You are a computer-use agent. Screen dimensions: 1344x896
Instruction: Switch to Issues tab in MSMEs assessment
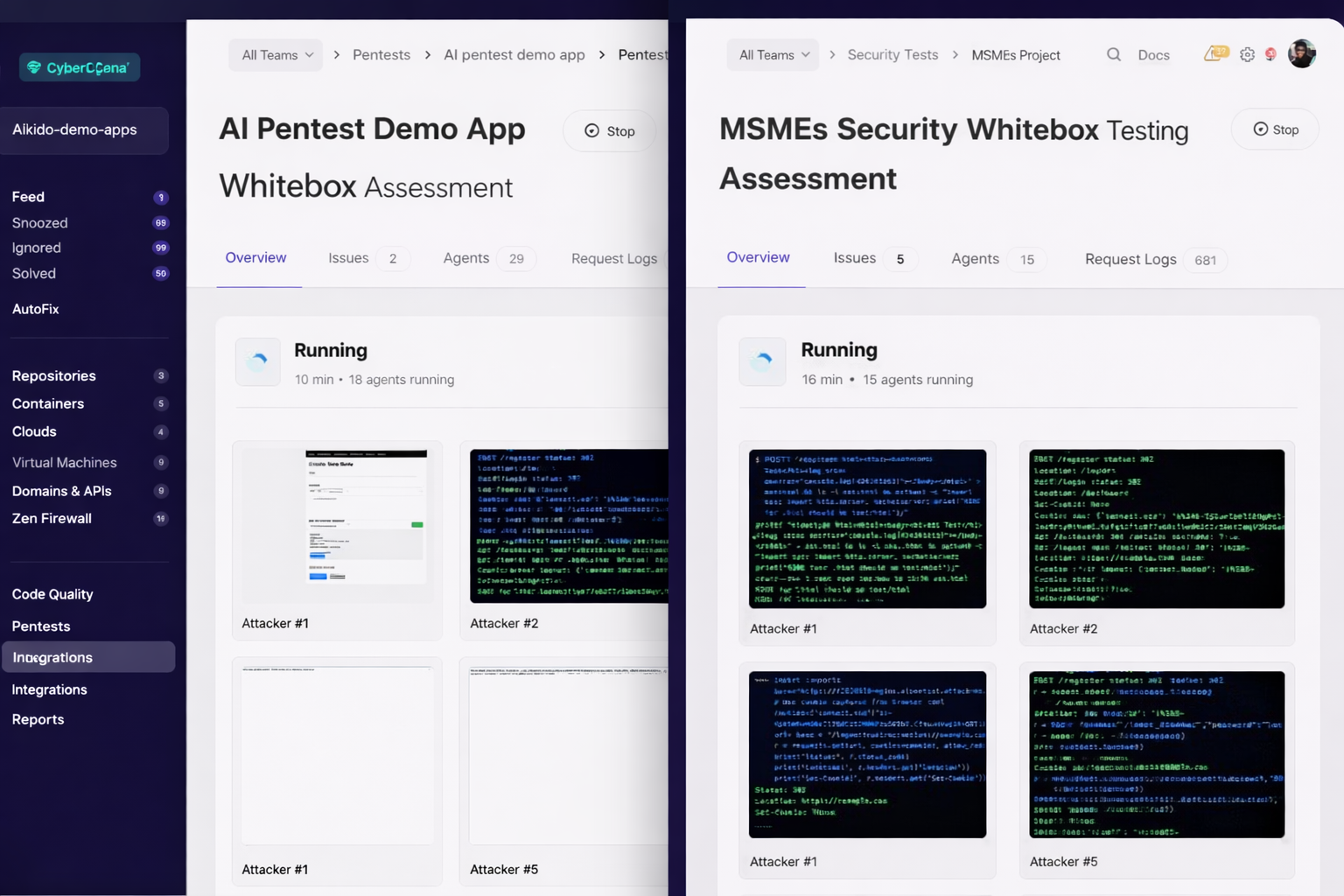point(854,258)
